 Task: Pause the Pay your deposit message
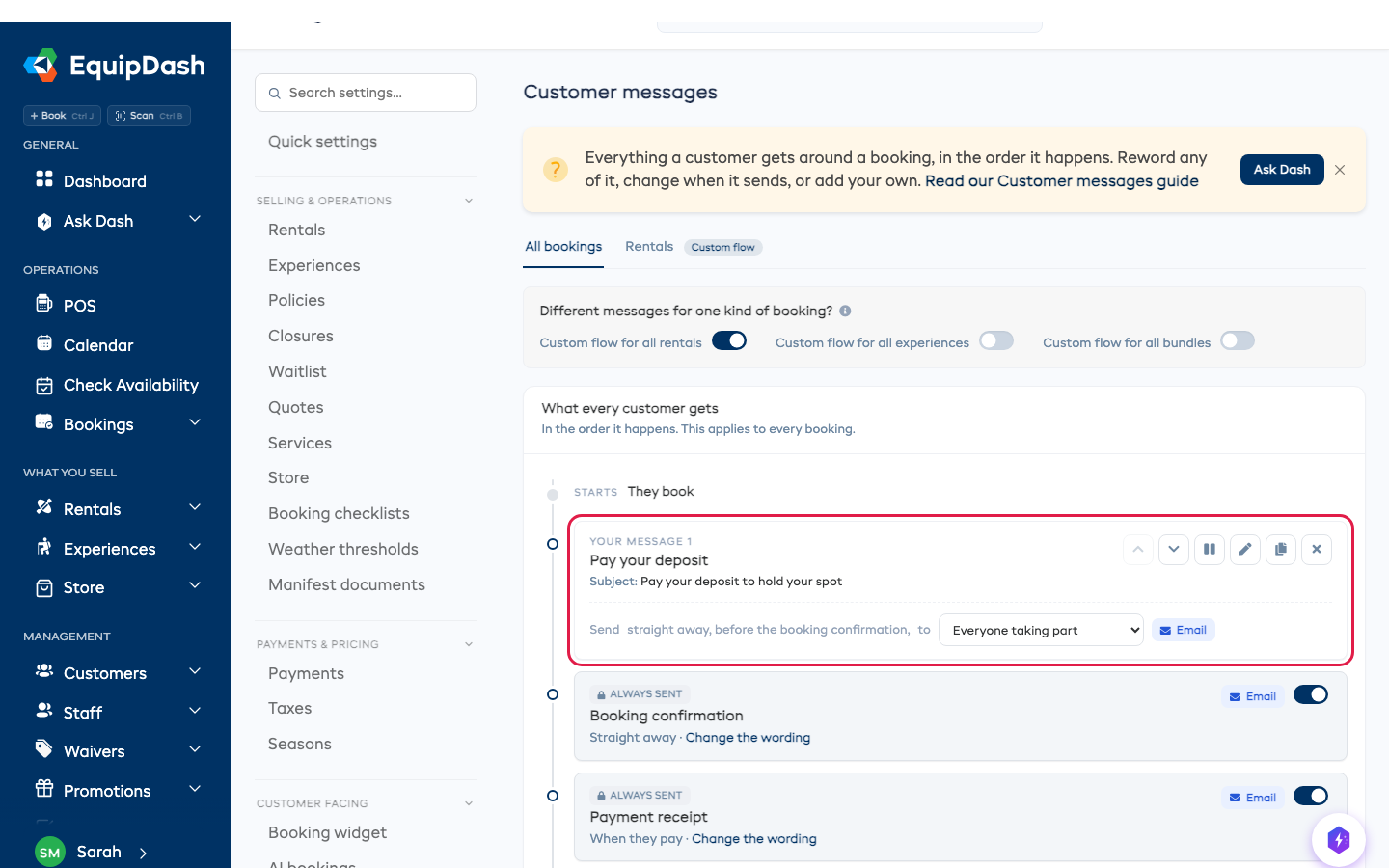[x=1209, y=550]
